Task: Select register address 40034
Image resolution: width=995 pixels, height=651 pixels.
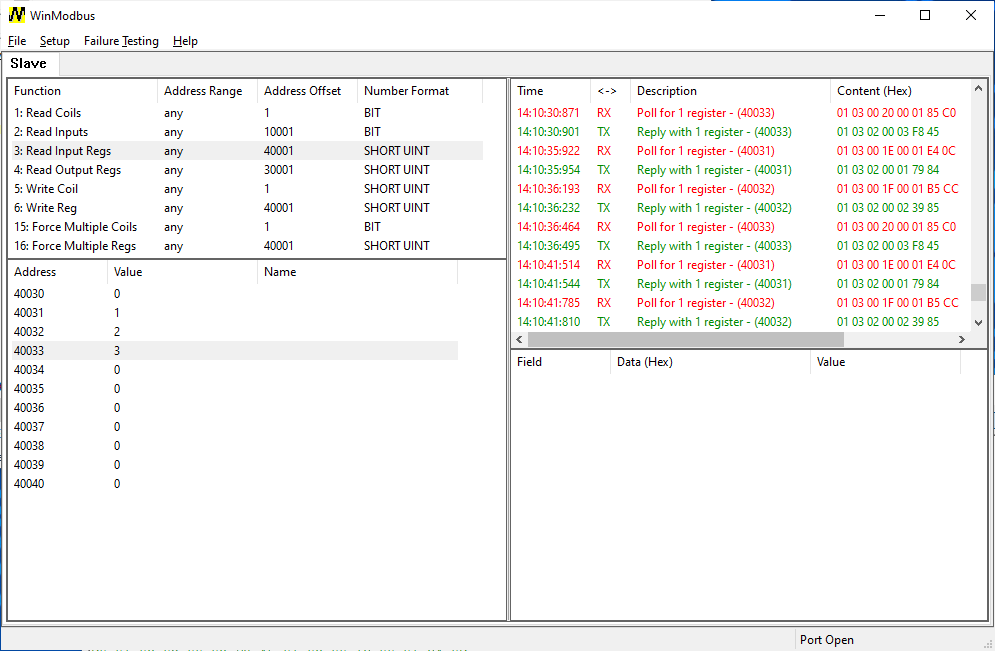Action: pos(235,370)
